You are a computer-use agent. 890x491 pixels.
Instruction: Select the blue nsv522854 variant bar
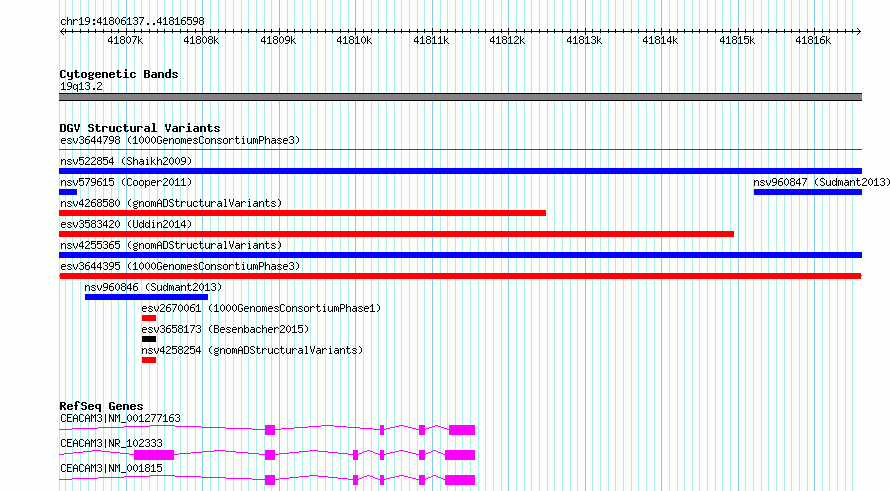(x=460, y=171)
